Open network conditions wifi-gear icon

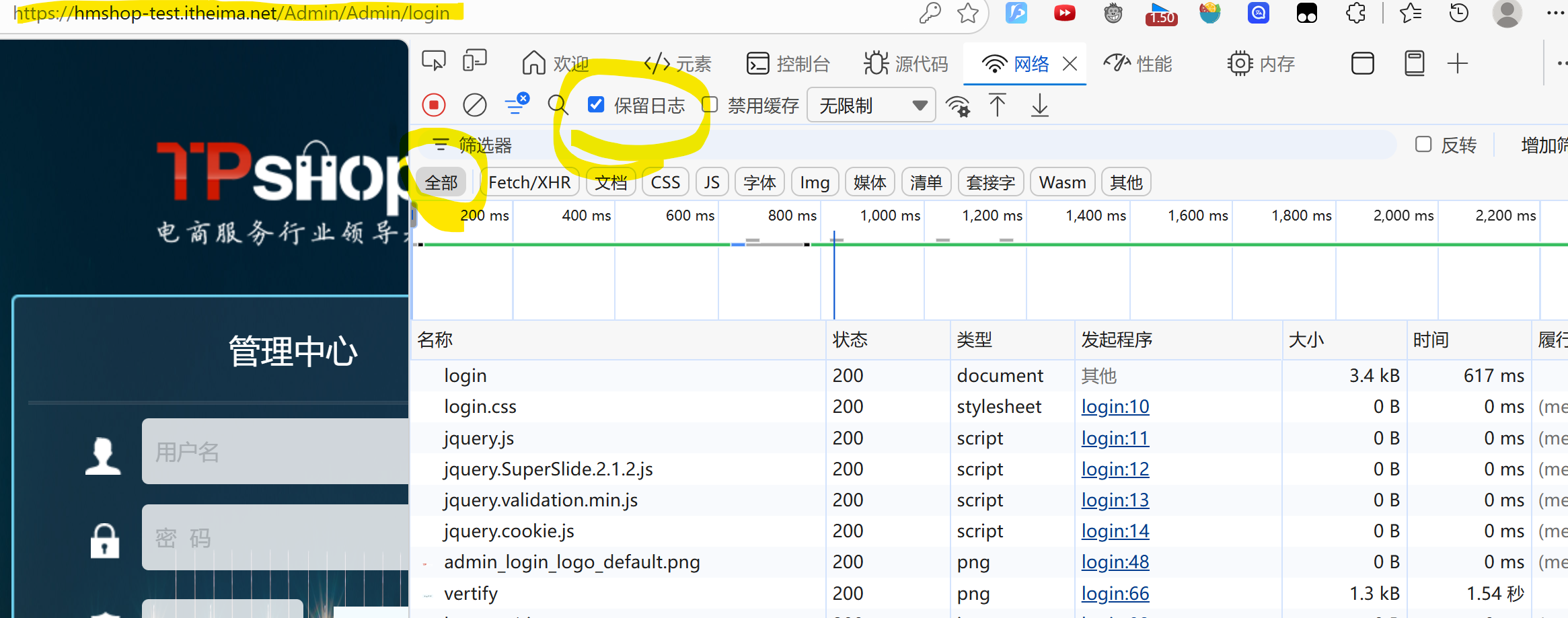[958, 106]
